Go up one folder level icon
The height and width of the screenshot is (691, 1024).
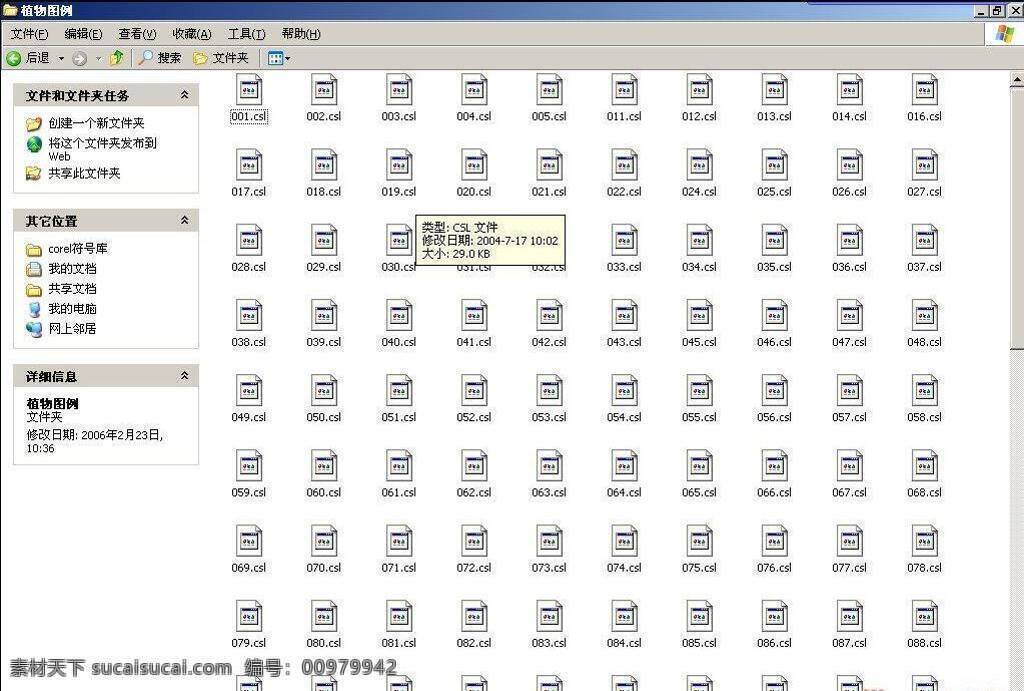coord(117,58)
